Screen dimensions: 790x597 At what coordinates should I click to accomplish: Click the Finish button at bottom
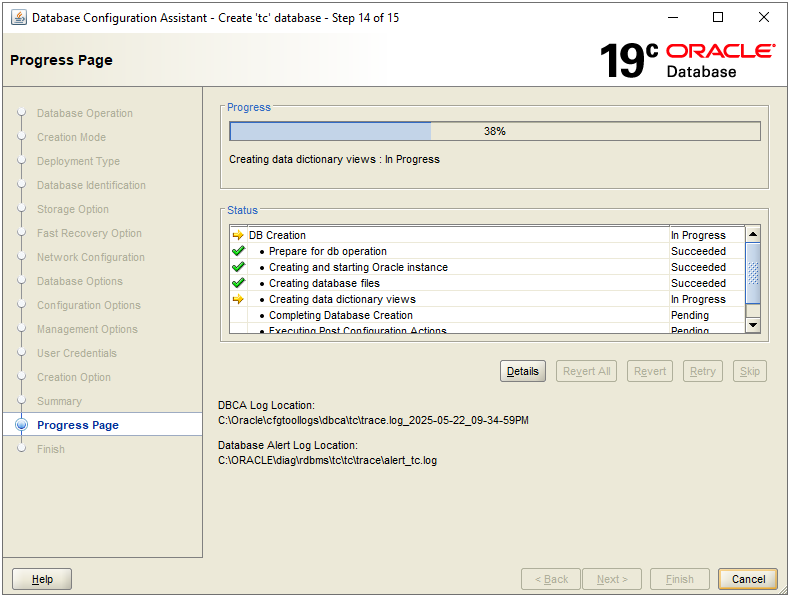pyautogui.click(x=680, y=579)
